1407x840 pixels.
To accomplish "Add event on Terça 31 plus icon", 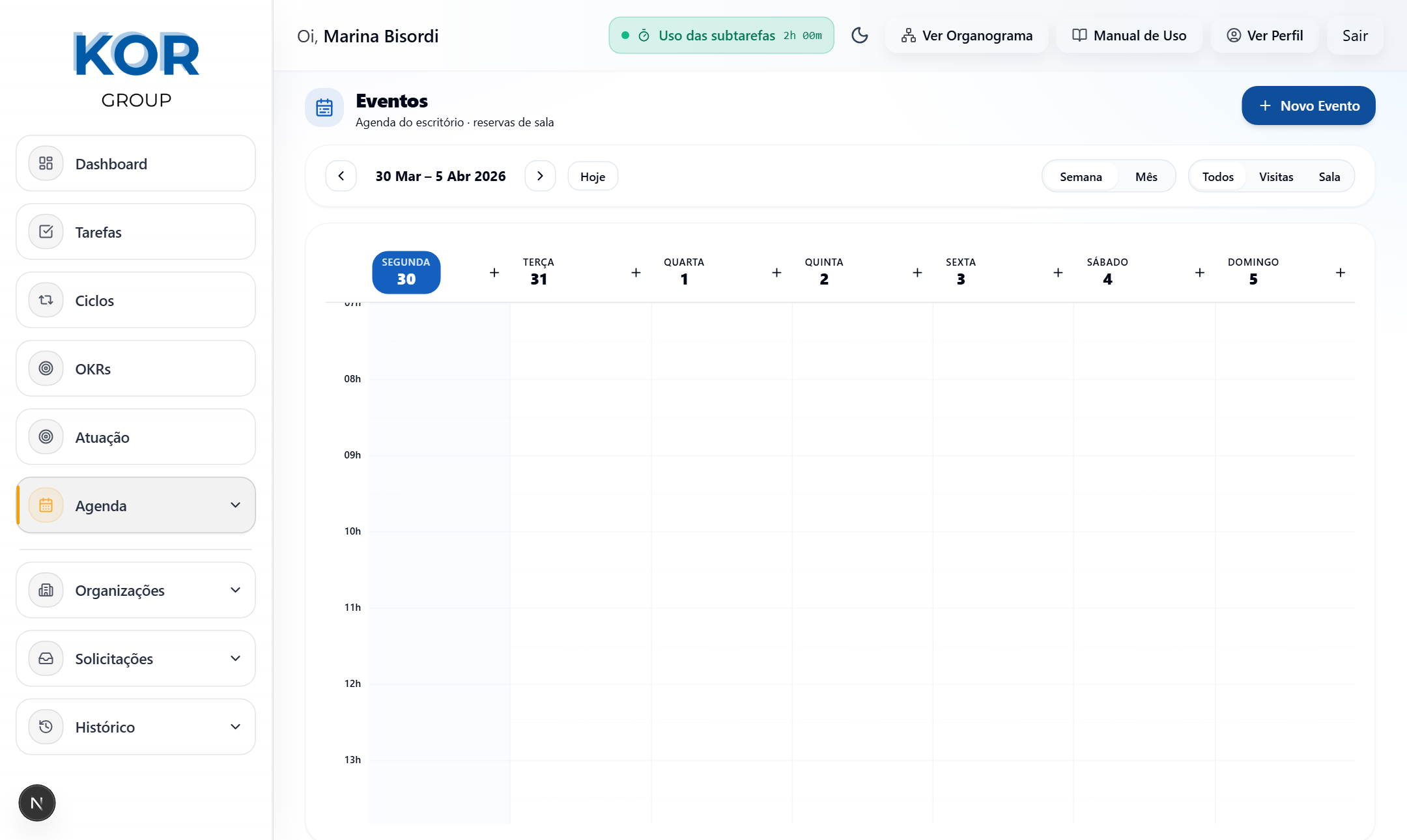I will point(636,273).
